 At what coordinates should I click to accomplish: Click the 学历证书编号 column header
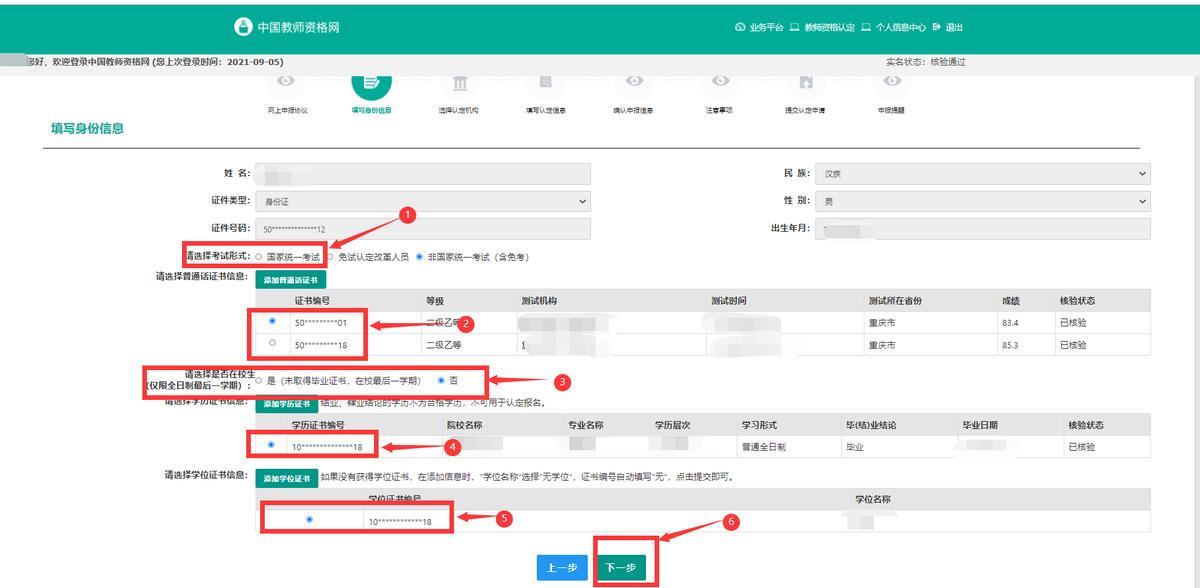pyautogui.click(x=318, y=425)
